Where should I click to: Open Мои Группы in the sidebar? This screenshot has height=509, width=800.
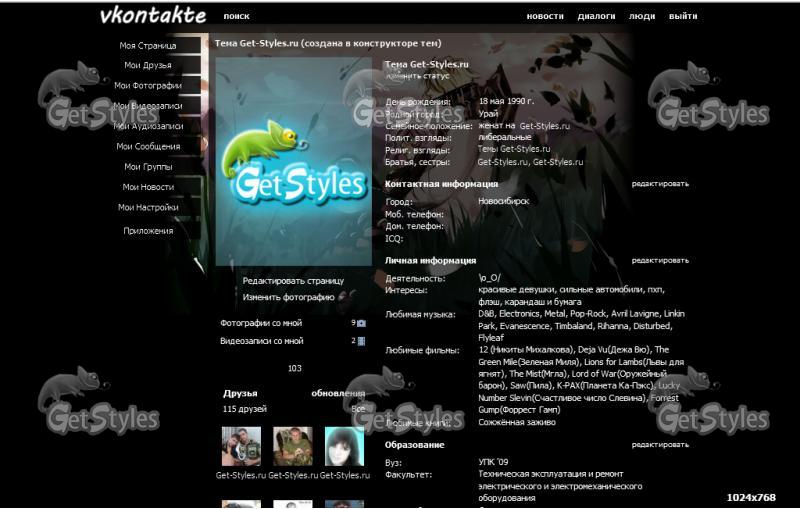point(148,167)
